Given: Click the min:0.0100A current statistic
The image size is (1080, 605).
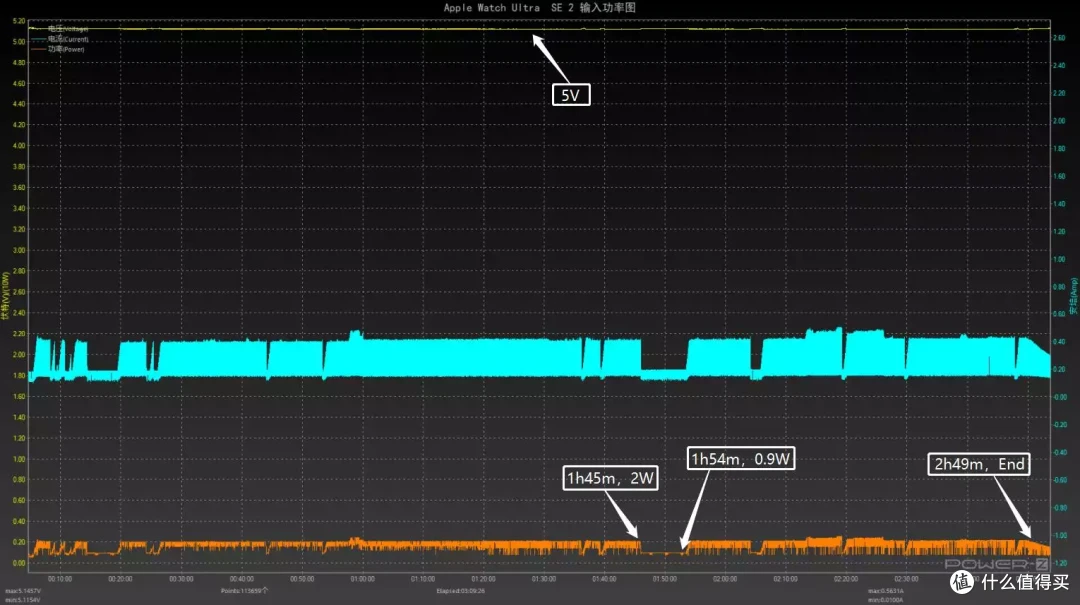Looking at the screenshot, I should pos(886,599).
